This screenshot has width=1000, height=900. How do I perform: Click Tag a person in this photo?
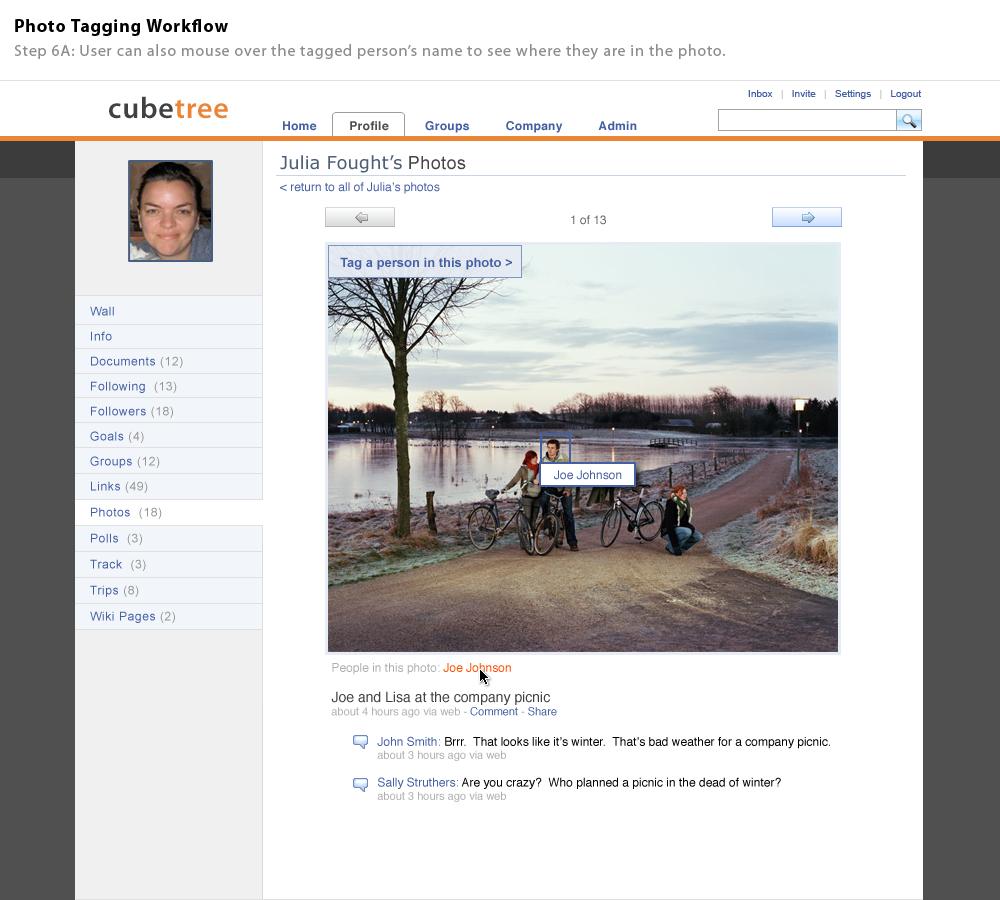425,262
